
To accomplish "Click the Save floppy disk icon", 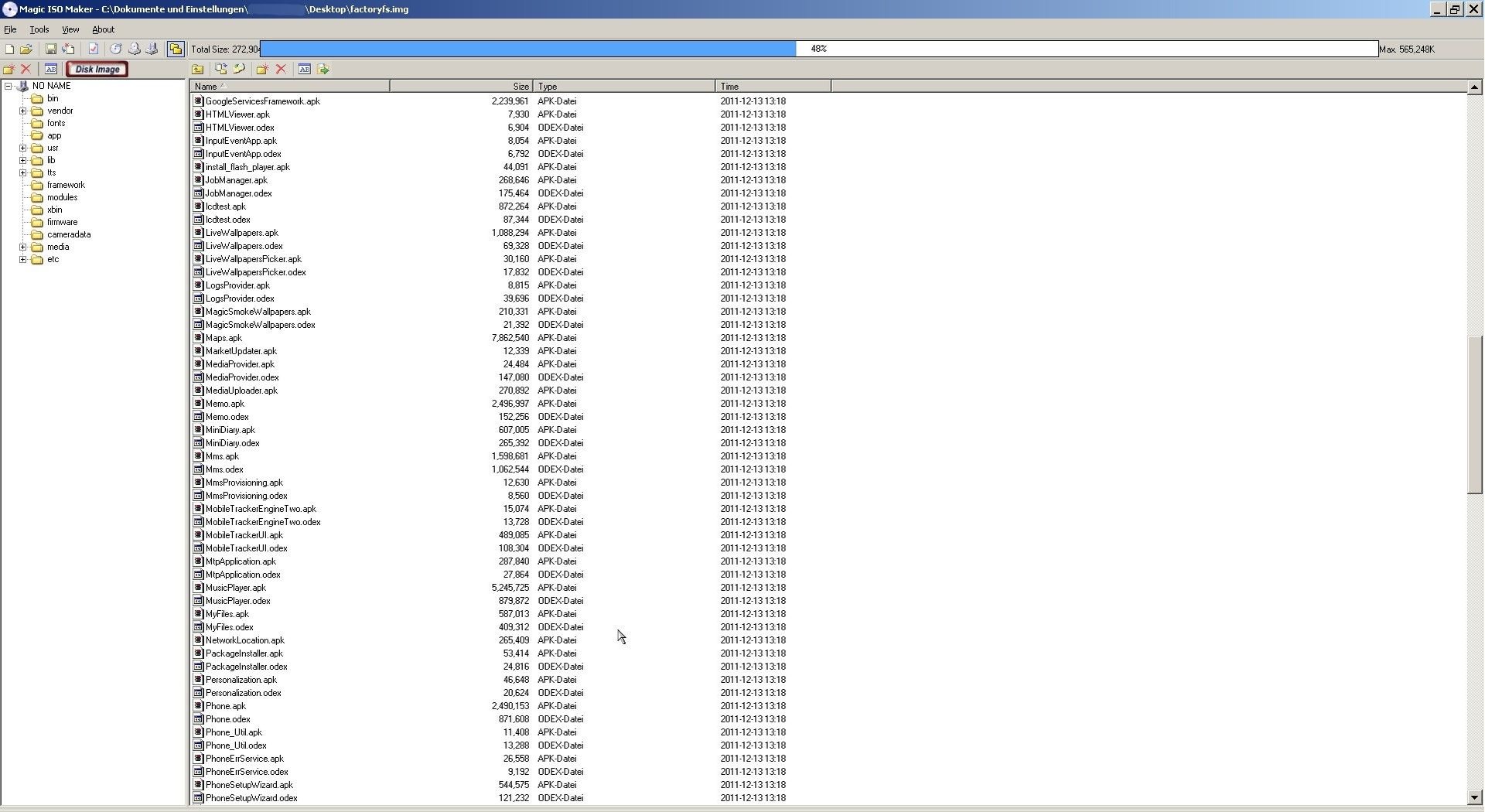I will pyautogui.click(x=51, y=49).
